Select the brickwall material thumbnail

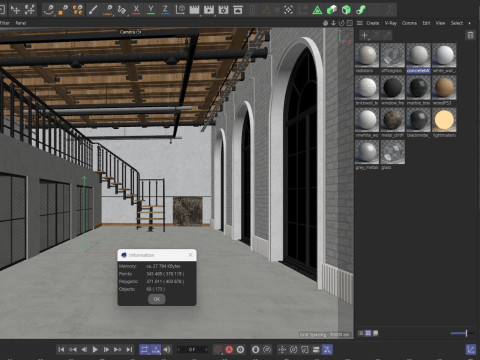(367, 88)
